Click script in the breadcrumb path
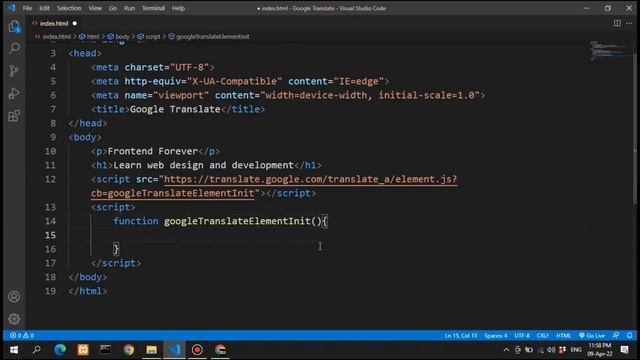This screenshot has height=360, width=640. tap(153, 36)
